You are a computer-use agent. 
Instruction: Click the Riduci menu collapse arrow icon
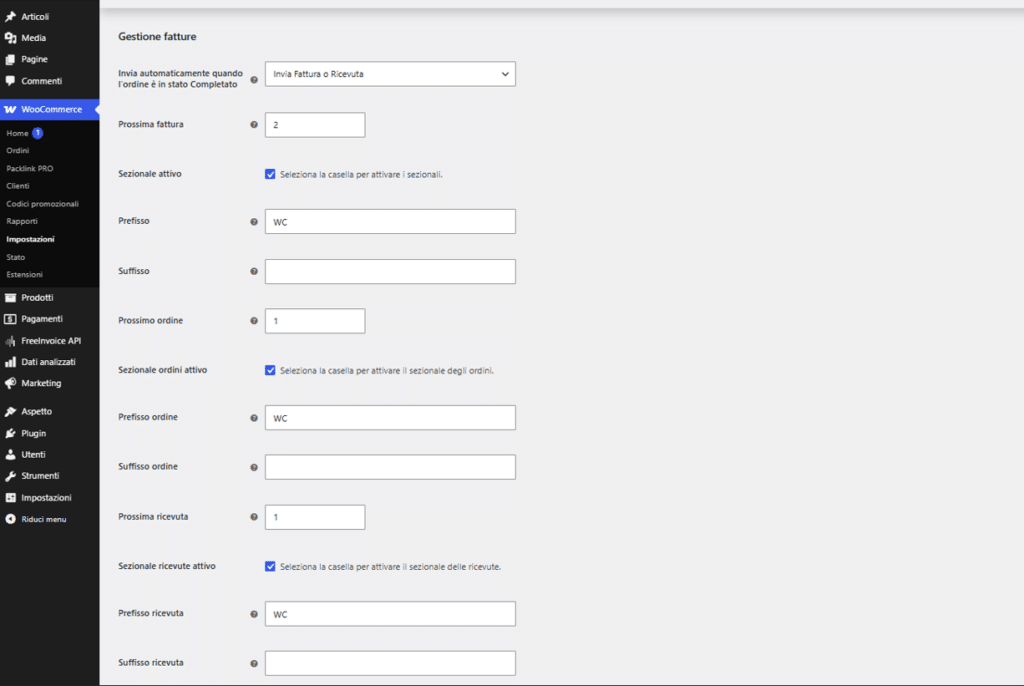tap(10, 519)
